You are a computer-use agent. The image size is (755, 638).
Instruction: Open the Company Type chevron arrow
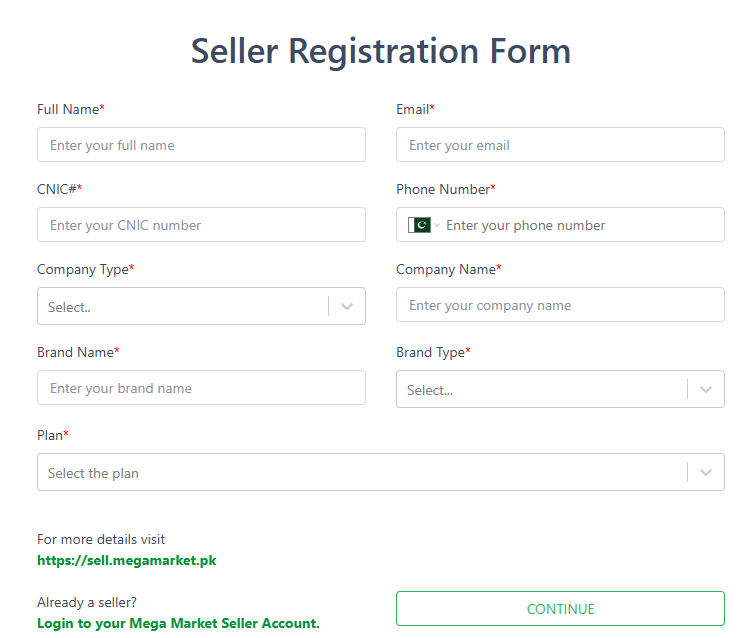[347, 307]
